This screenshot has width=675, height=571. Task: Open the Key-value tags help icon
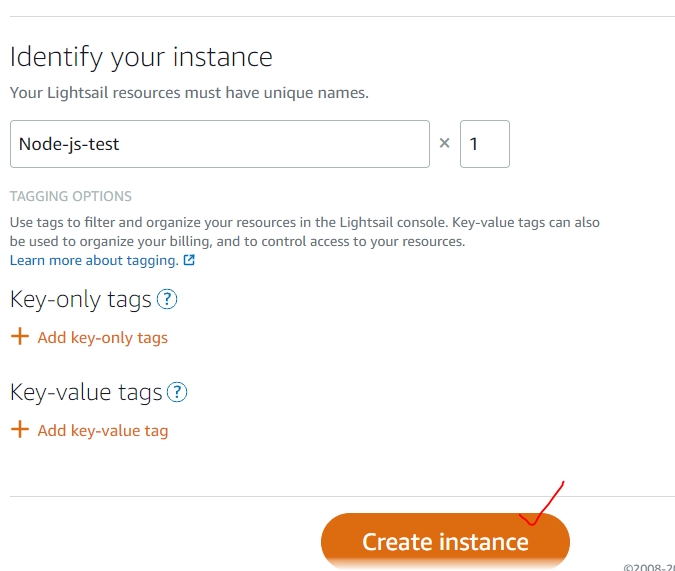(178, 393)
